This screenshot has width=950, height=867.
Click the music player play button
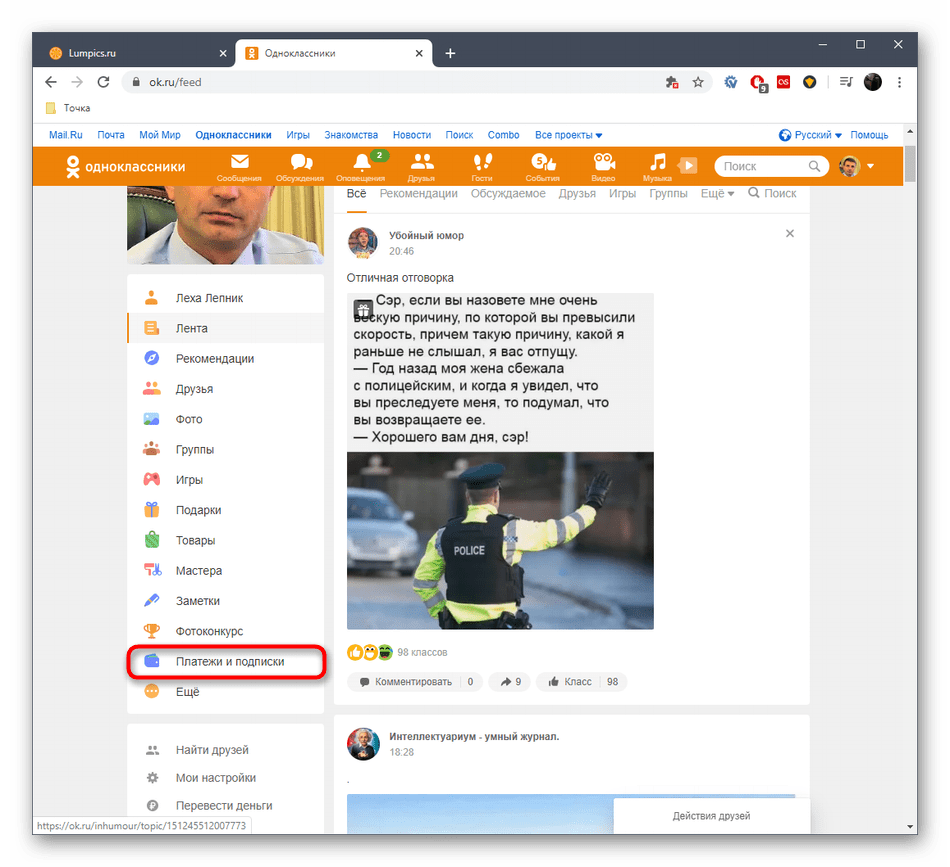688,165
